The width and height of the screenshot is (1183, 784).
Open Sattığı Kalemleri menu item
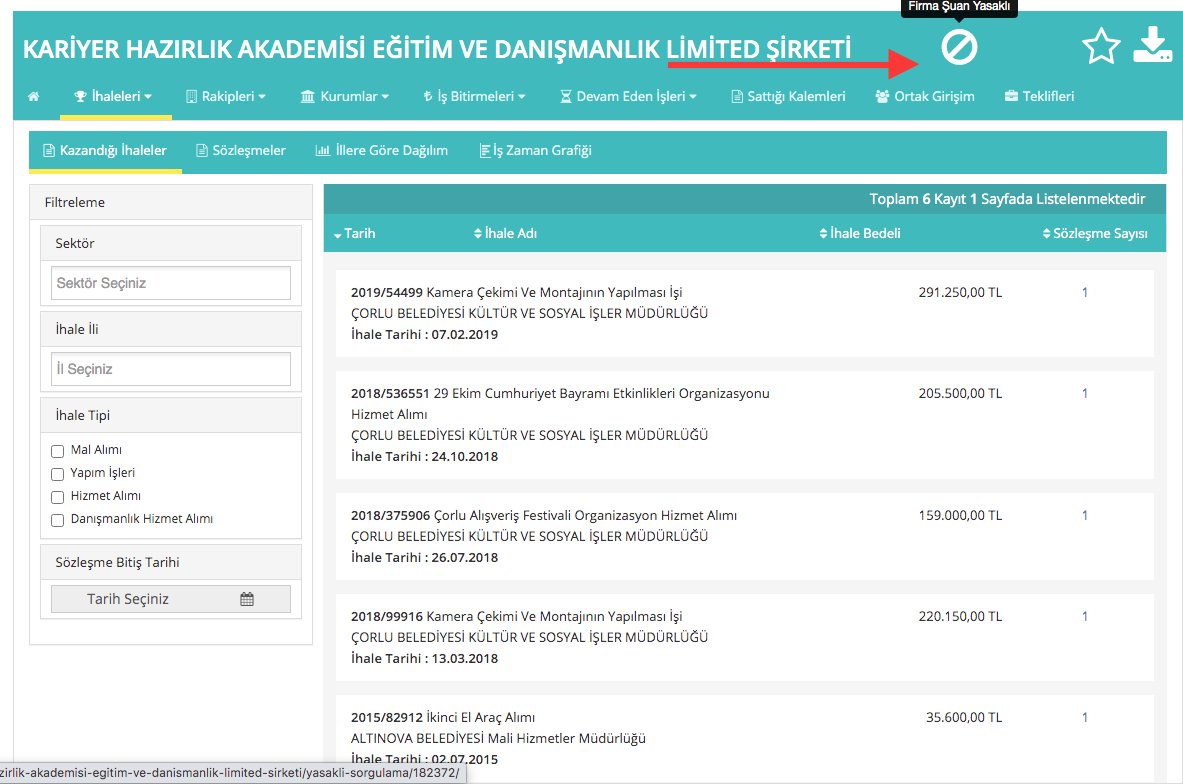point(788,97)
